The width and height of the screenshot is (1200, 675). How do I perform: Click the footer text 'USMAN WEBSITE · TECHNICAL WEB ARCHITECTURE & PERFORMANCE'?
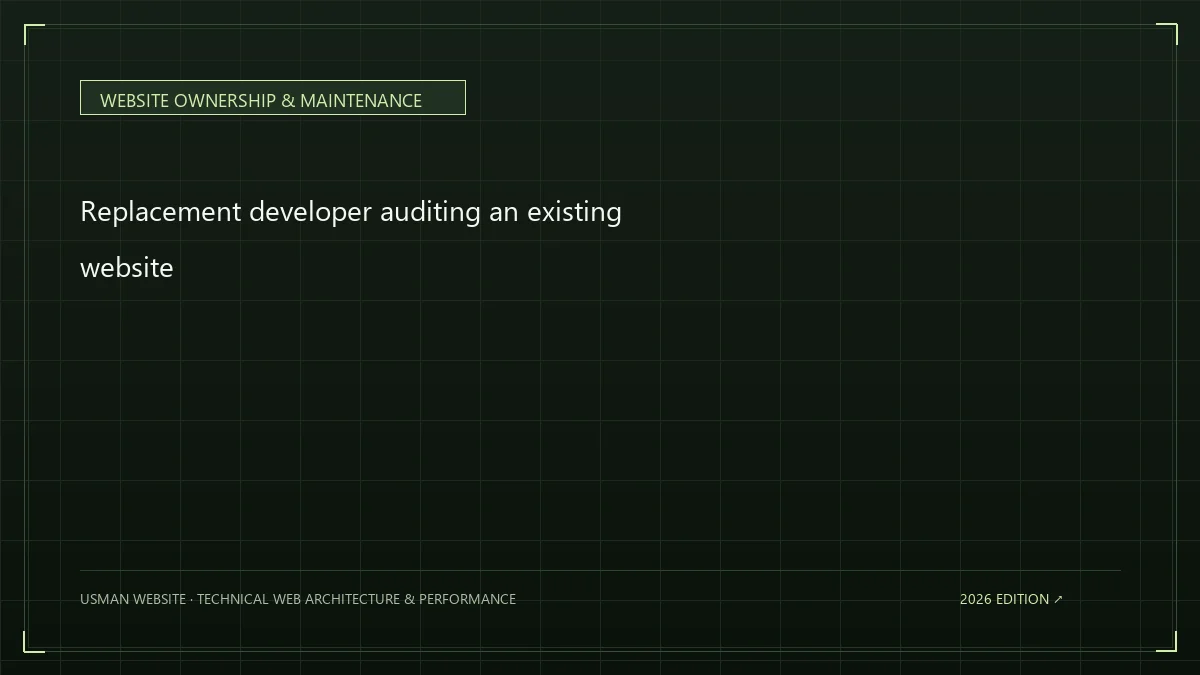tap(298, 599)
